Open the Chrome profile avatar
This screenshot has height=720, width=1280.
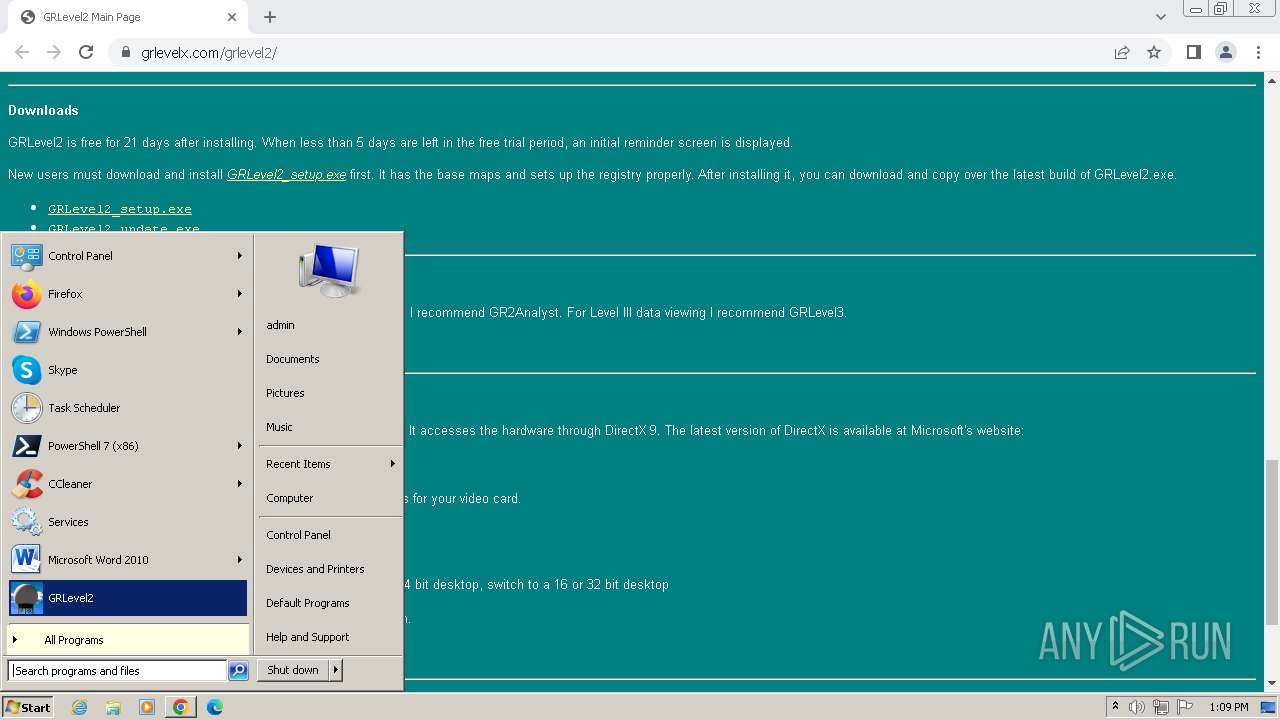coord(1226,52)
